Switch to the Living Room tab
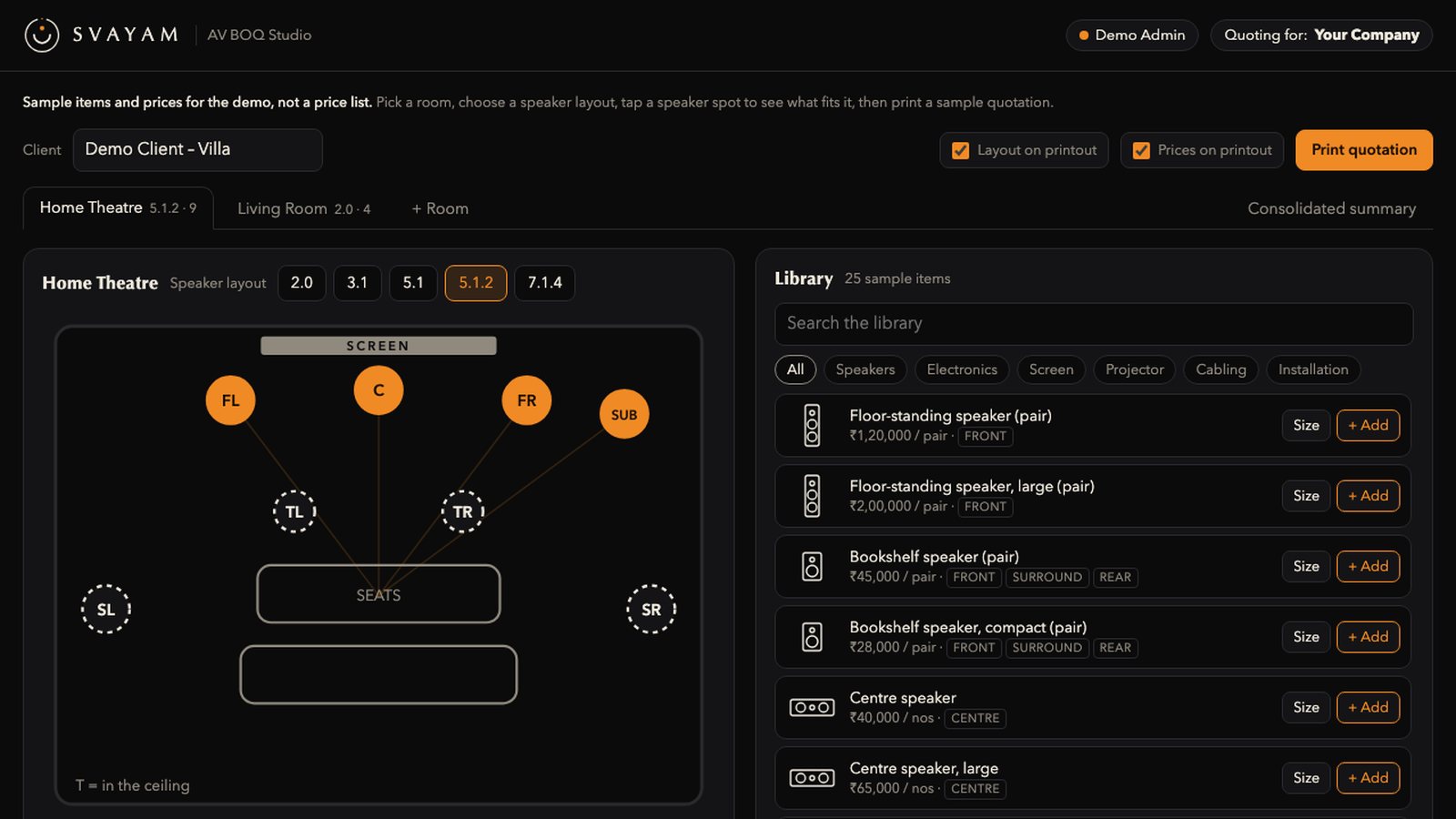 304,209
